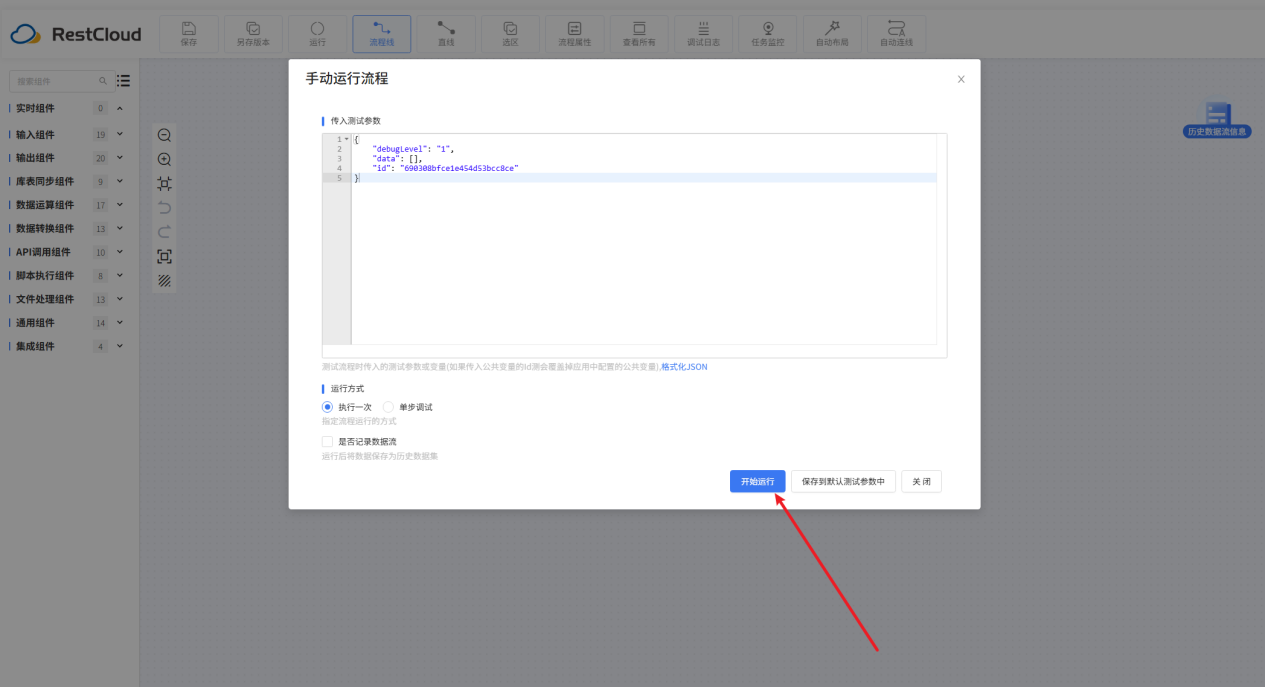Apply 自动布局 auto layout
The image size is (1265, 687).
click(832, 33)
